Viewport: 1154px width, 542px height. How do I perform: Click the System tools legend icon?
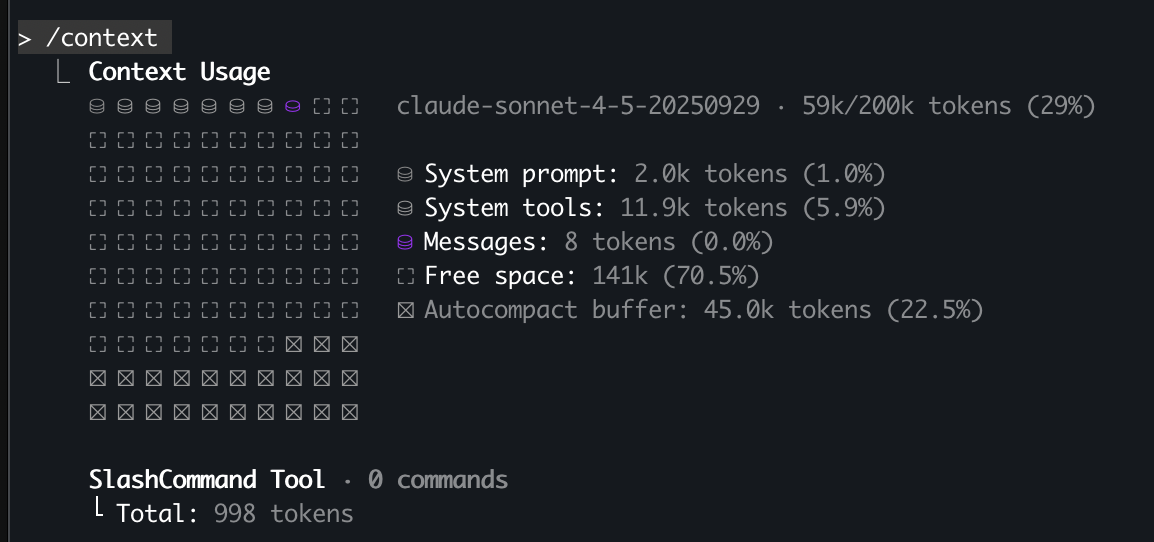[x=405, y=208]
